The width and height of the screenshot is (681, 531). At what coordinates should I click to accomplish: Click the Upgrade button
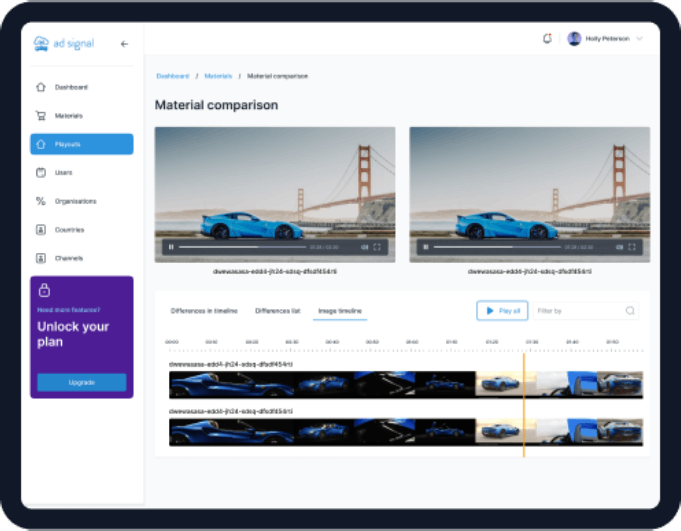[81, 382]
